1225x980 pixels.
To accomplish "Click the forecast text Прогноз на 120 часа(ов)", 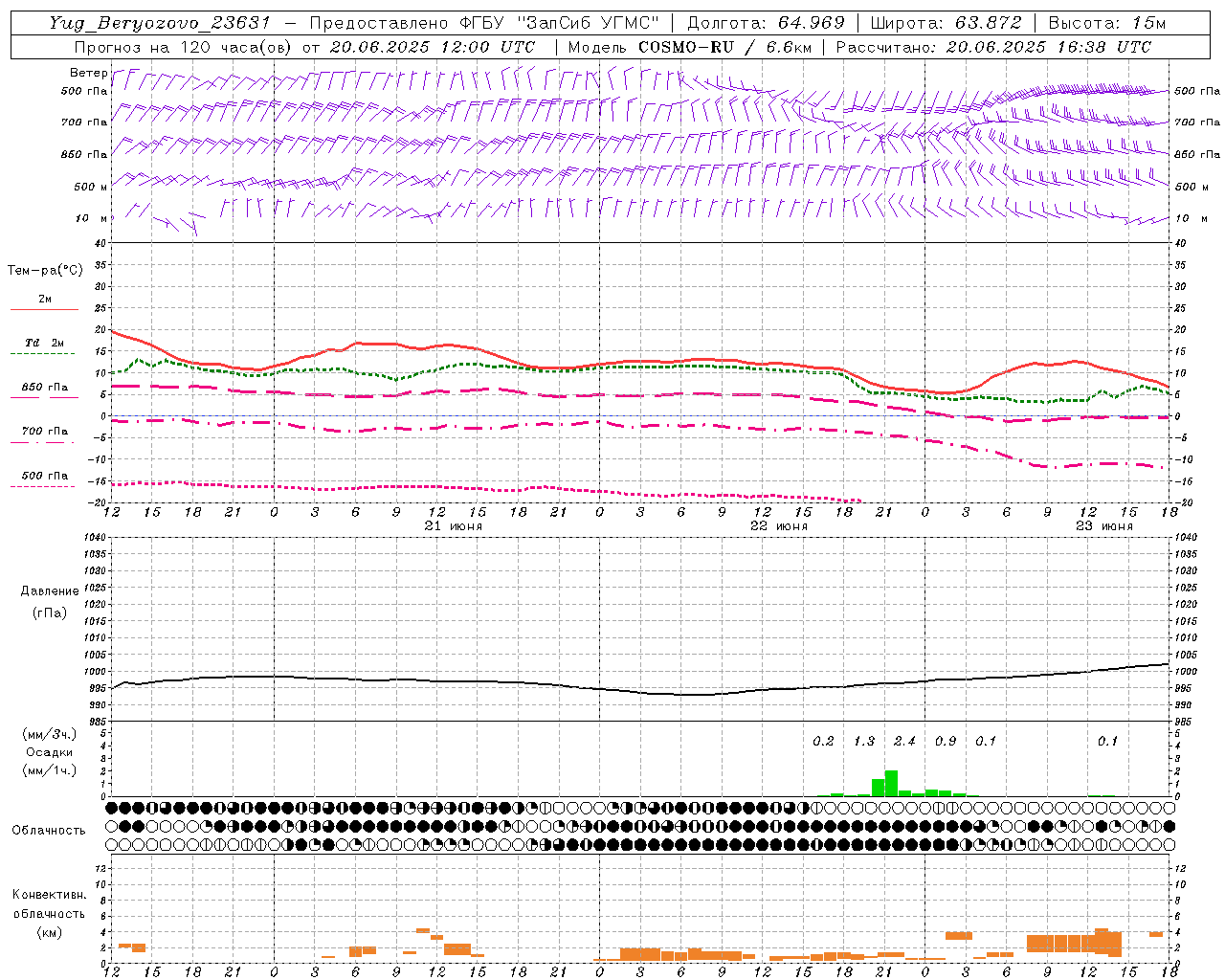I will pyautogui.click(x=184, y=47).
